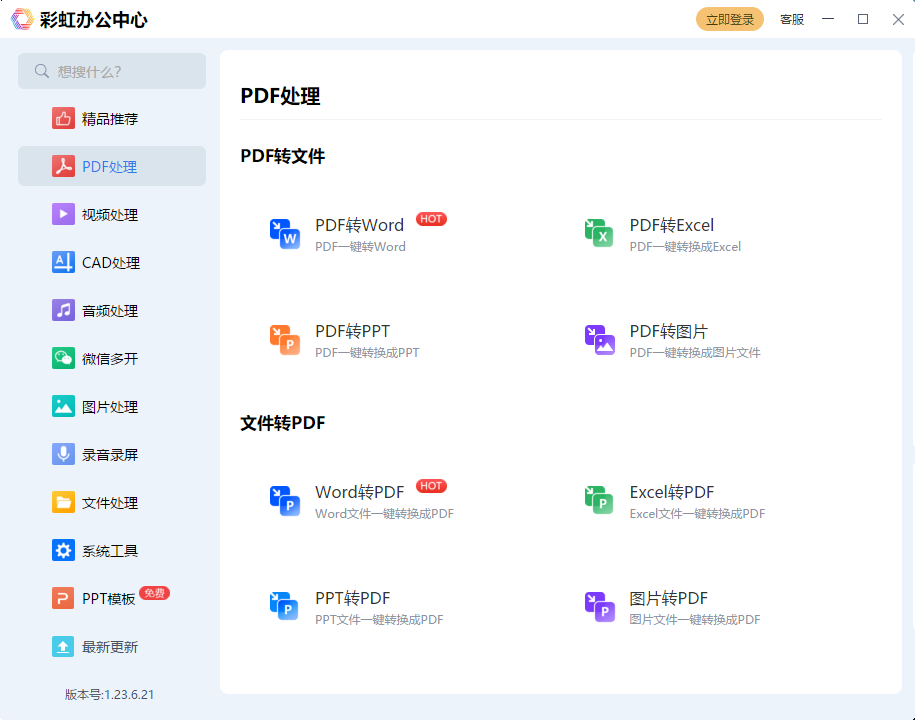Image resolution: width=915 pixels, height=720 pixels.
Task: Click the PPT转PDF blue icon
Action: coord(284,606)
